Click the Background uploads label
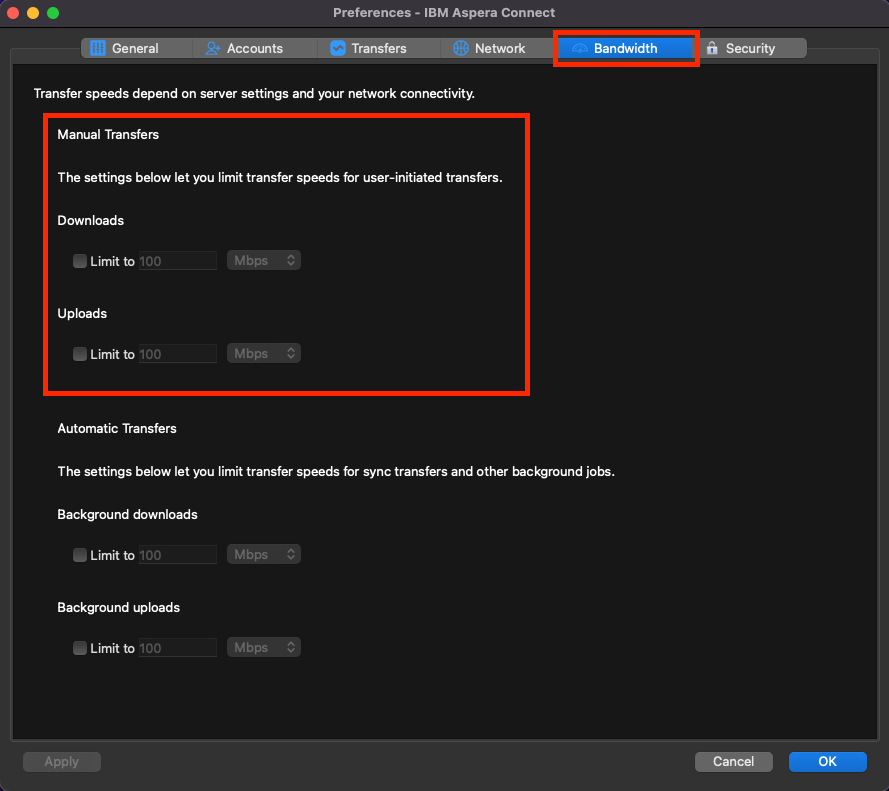The image size is (889, 791). tap(118, 607)
